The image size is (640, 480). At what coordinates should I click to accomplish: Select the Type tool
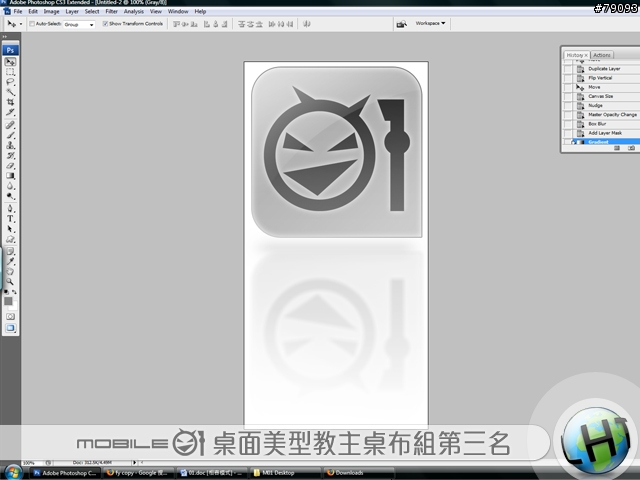point(10,219)
